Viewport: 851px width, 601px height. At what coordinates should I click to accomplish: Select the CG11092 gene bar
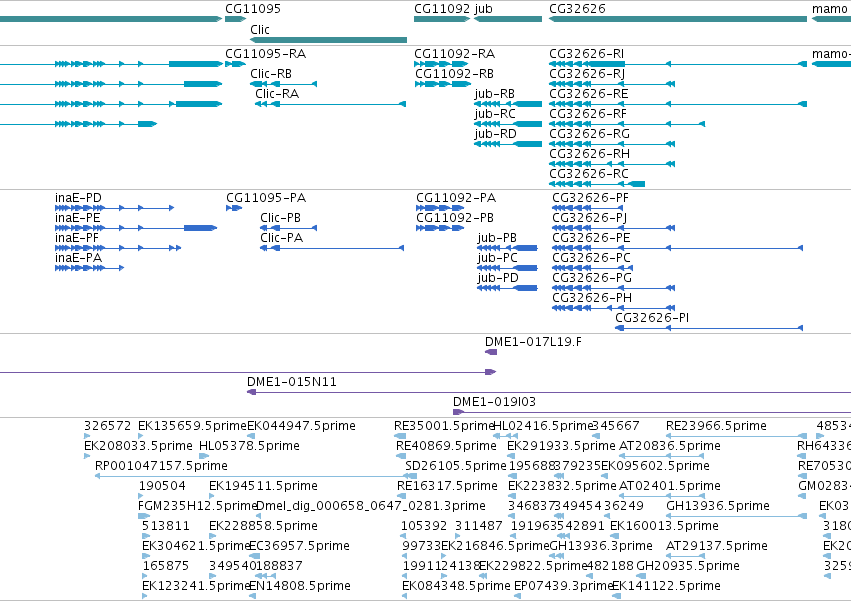tap(442, 19)
